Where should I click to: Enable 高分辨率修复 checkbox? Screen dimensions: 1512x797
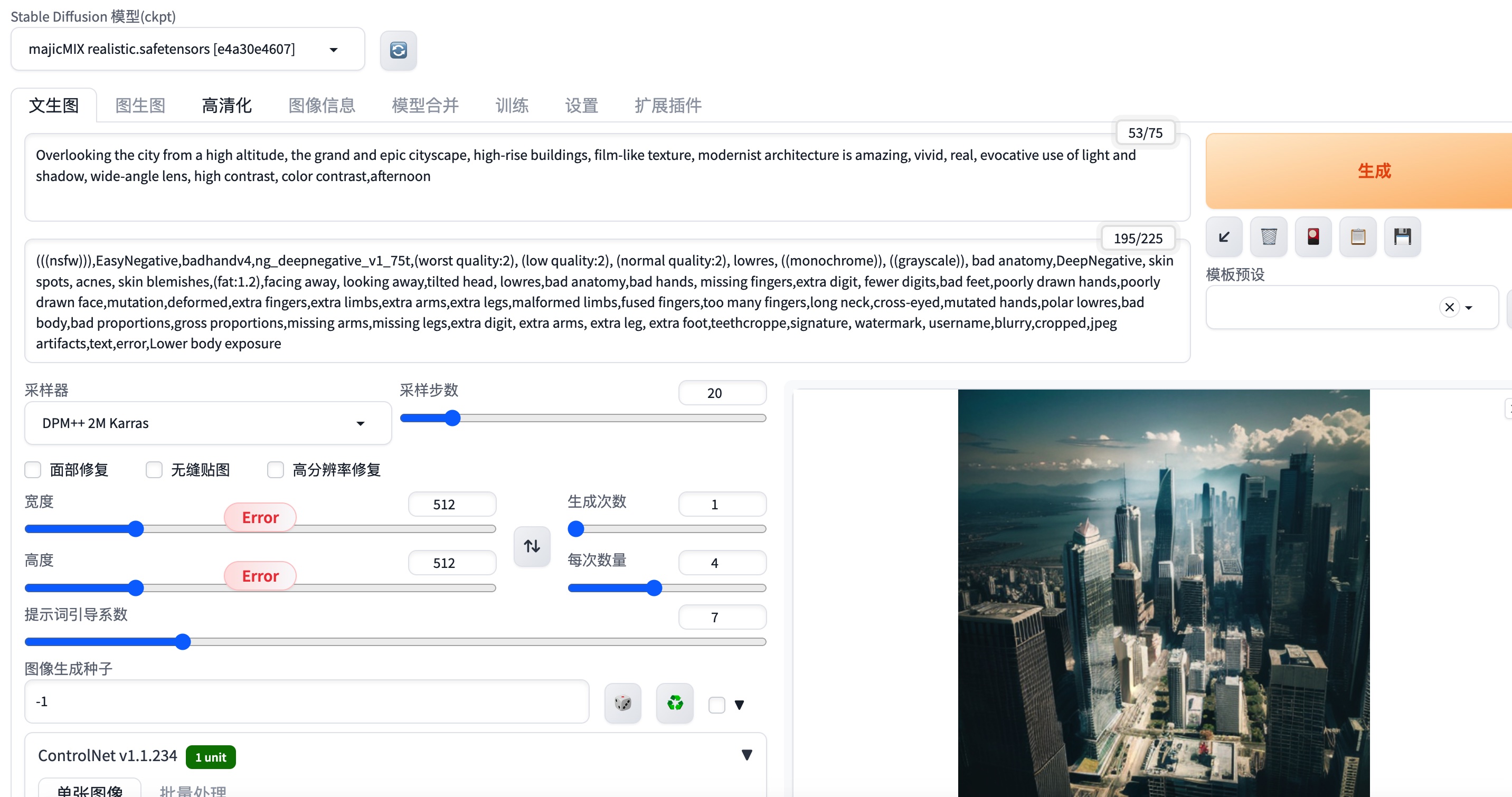[x=275, y=470]
